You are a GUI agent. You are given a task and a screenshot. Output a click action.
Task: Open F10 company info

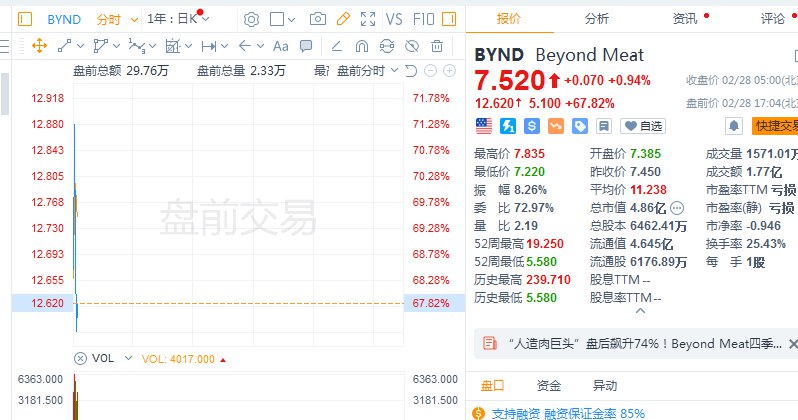point(423,19)
